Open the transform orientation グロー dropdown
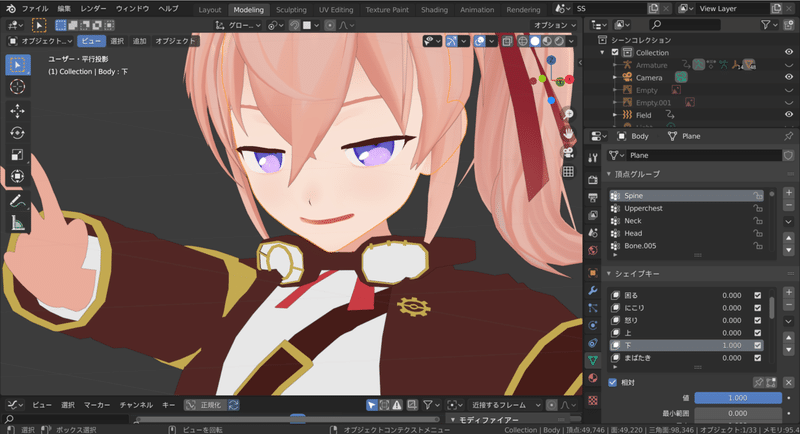The height and width of the screenshot is (434, 800). coord(239,25)
